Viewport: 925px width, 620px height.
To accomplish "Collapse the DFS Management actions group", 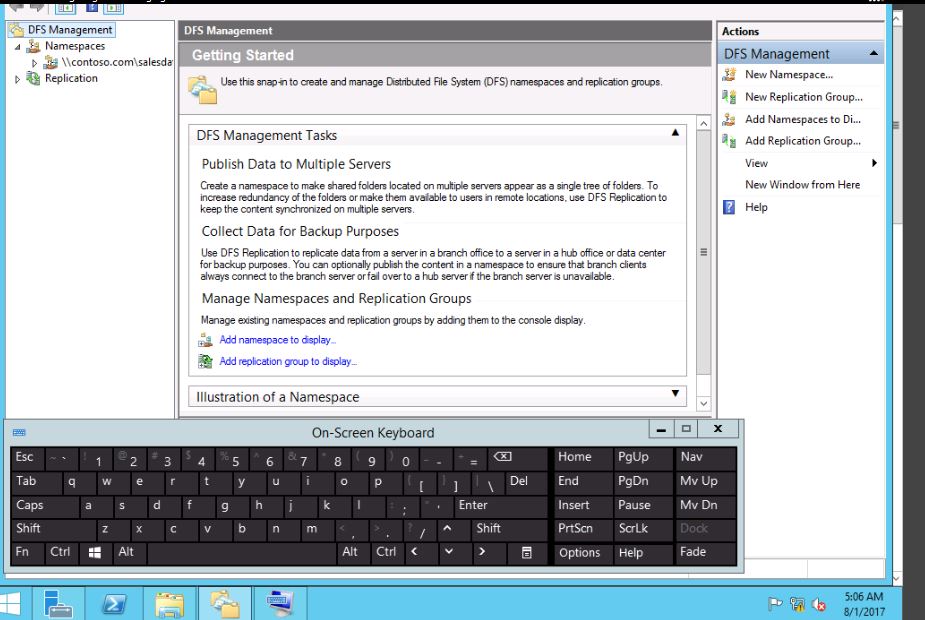I will click(874, 54).
